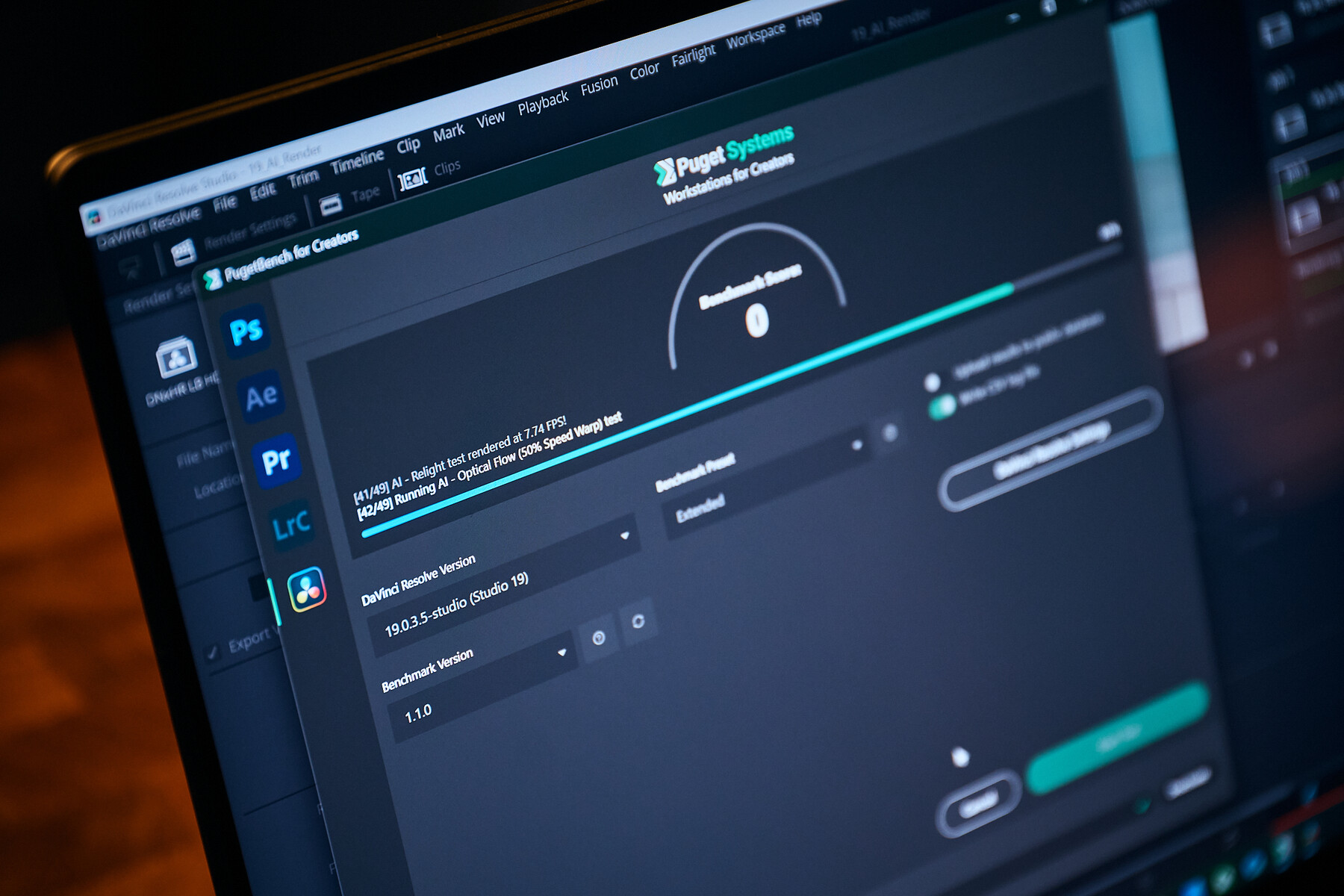Toggle the green write CSV log file switch

942,405
